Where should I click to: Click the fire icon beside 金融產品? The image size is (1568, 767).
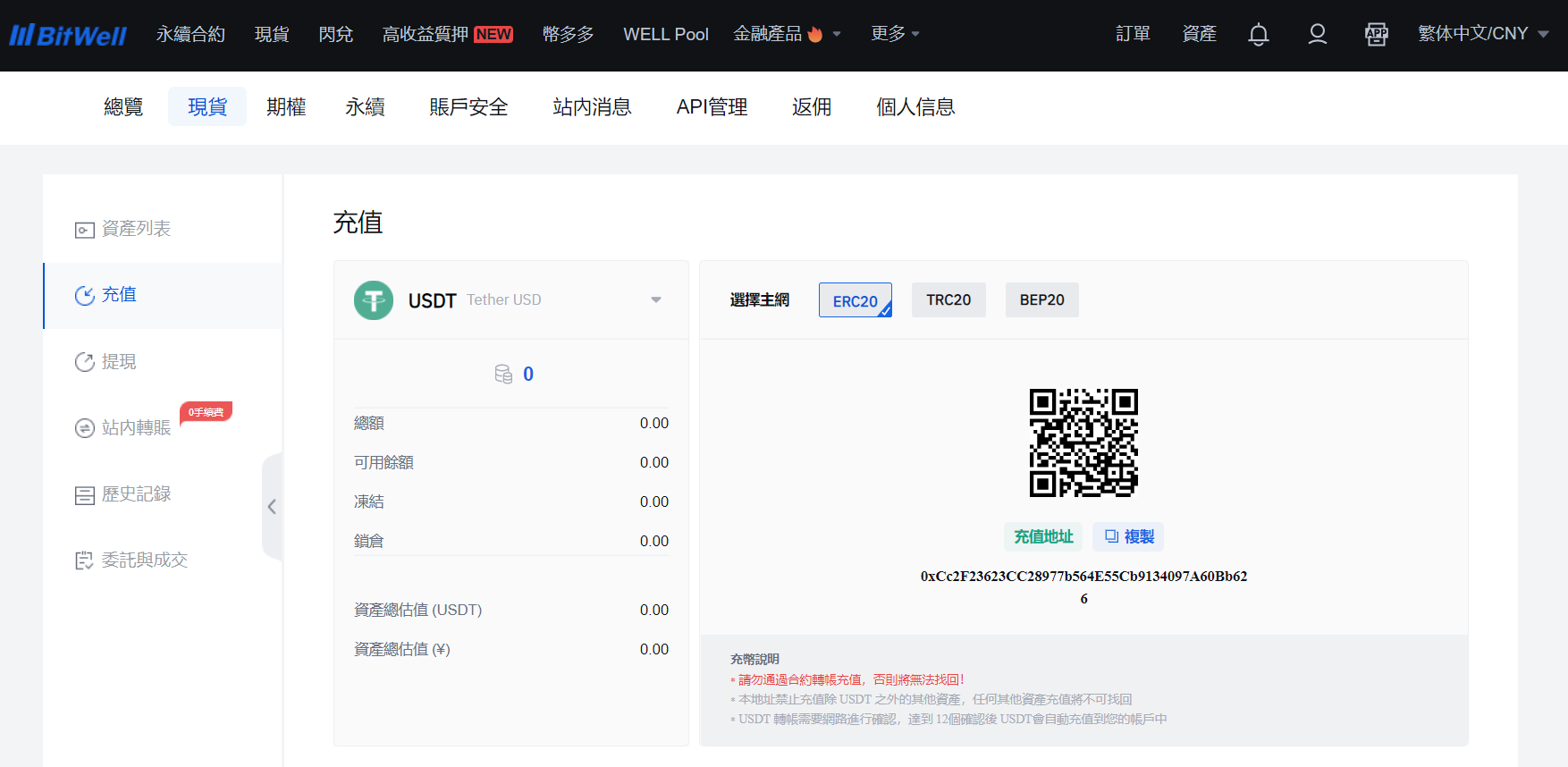click(x=814, y=34)
